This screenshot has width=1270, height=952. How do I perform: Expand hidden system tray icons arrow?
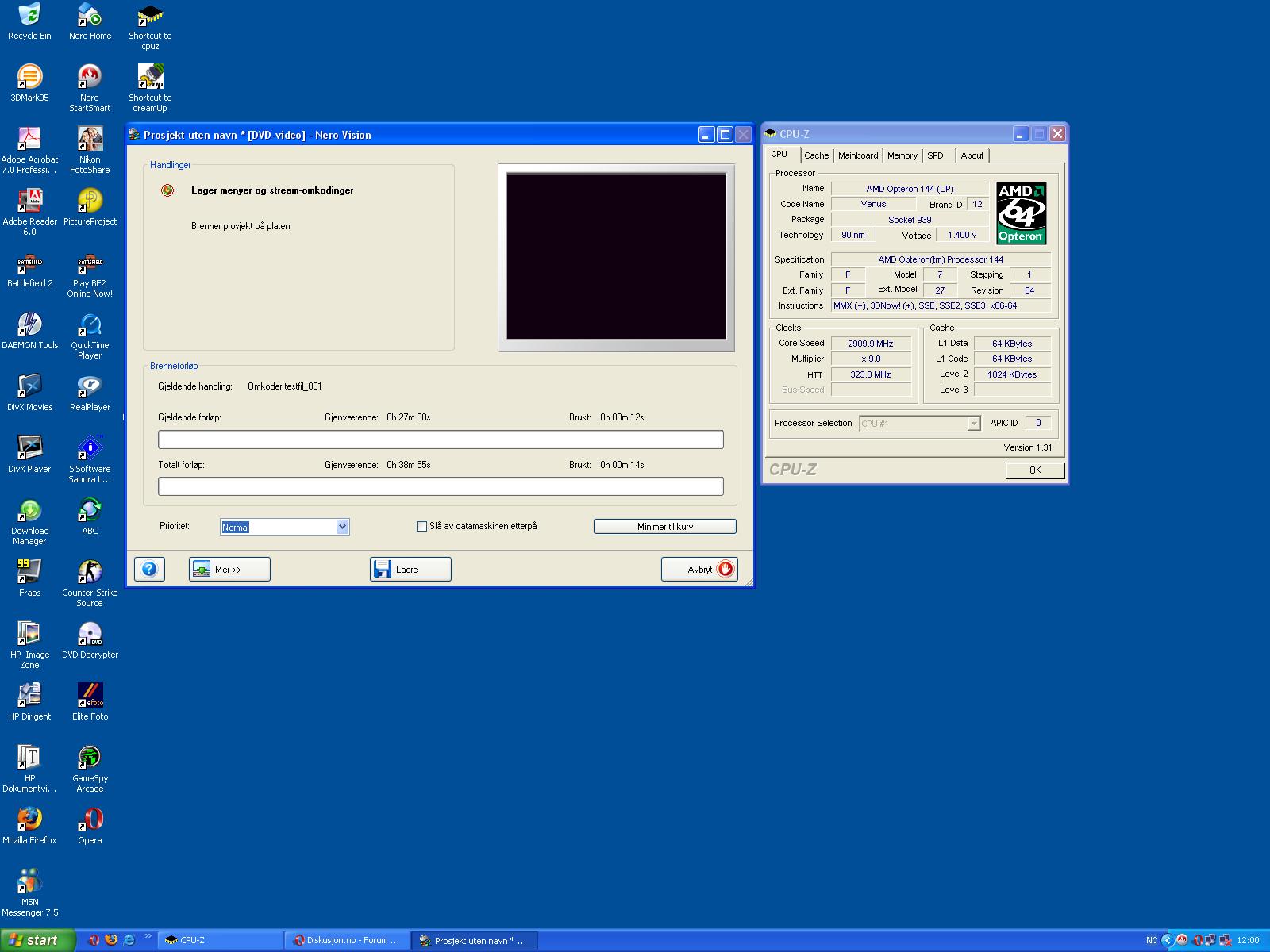[1167, 940]
